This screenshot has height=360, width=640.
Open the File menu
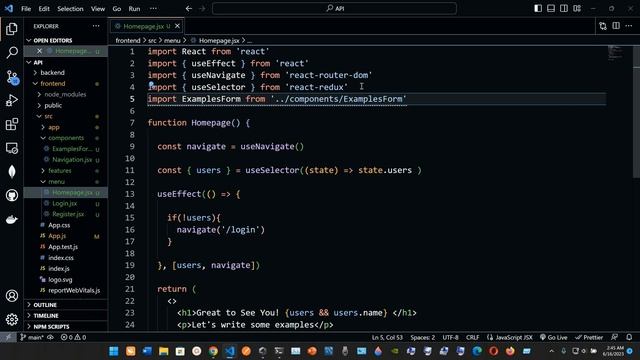click(26, 9)
